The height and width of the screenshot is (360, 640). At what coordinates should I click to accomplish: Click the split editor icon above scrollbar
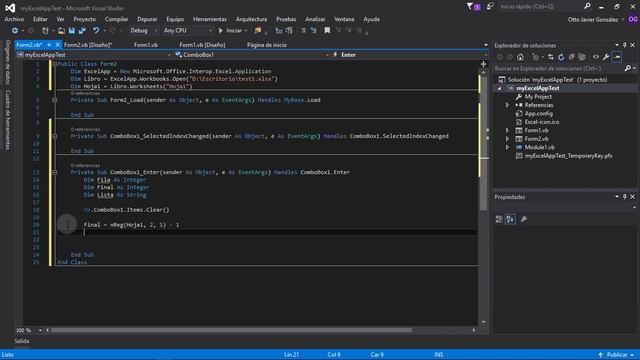pos(483,64)
